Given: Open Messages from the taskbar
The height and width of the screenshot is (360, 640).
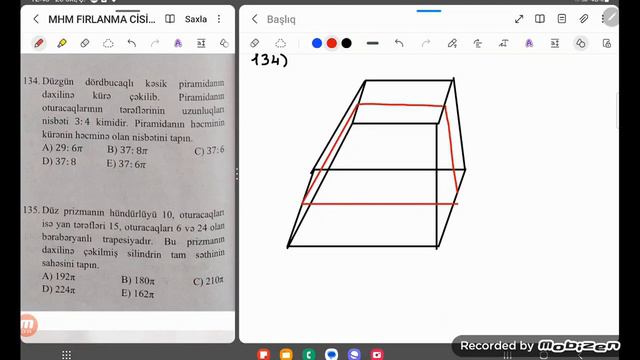Looking at the screenshot, I should 331,354.
